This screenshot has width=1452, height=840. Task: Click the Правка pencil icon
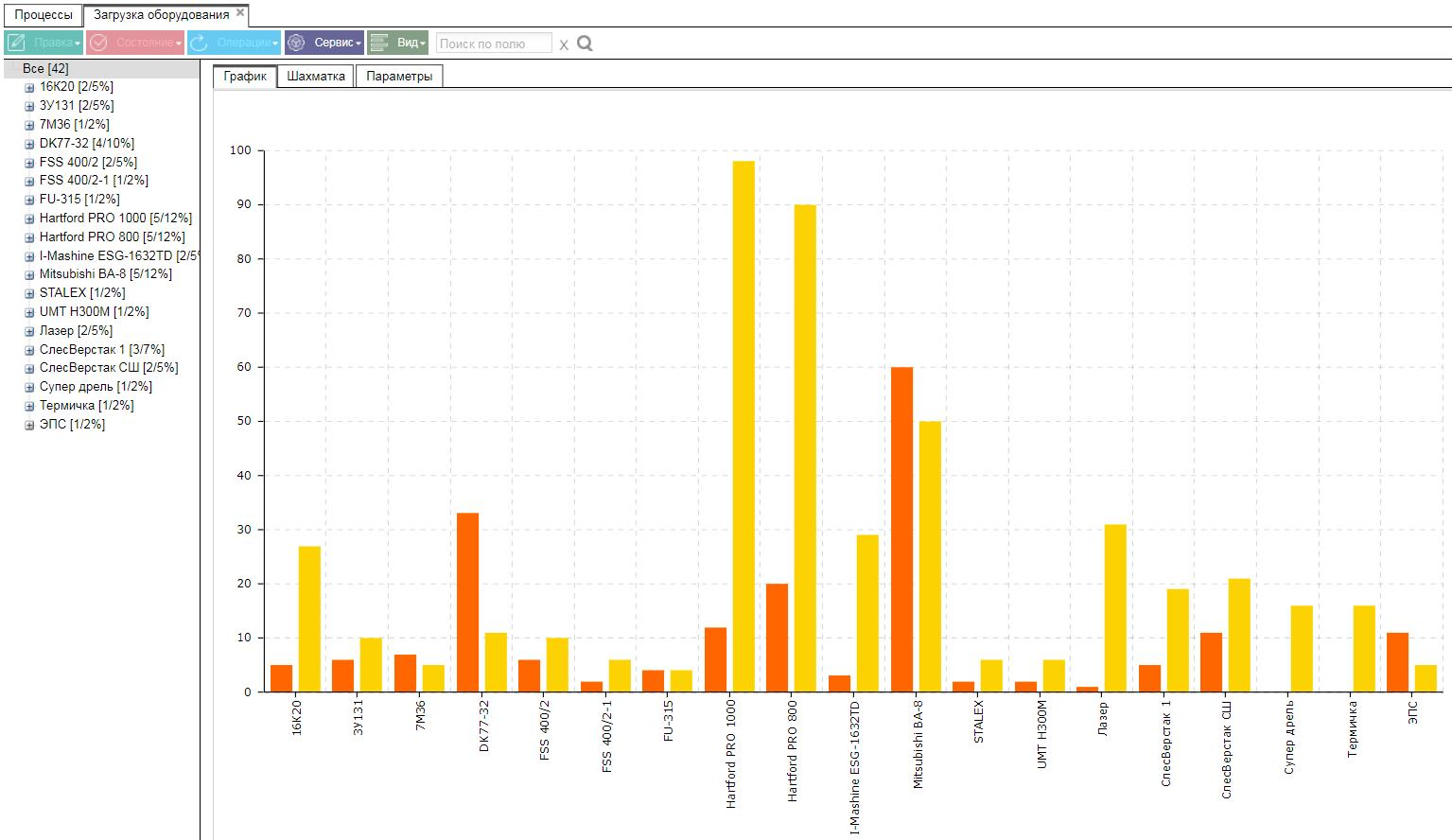[x=16, y=43]
